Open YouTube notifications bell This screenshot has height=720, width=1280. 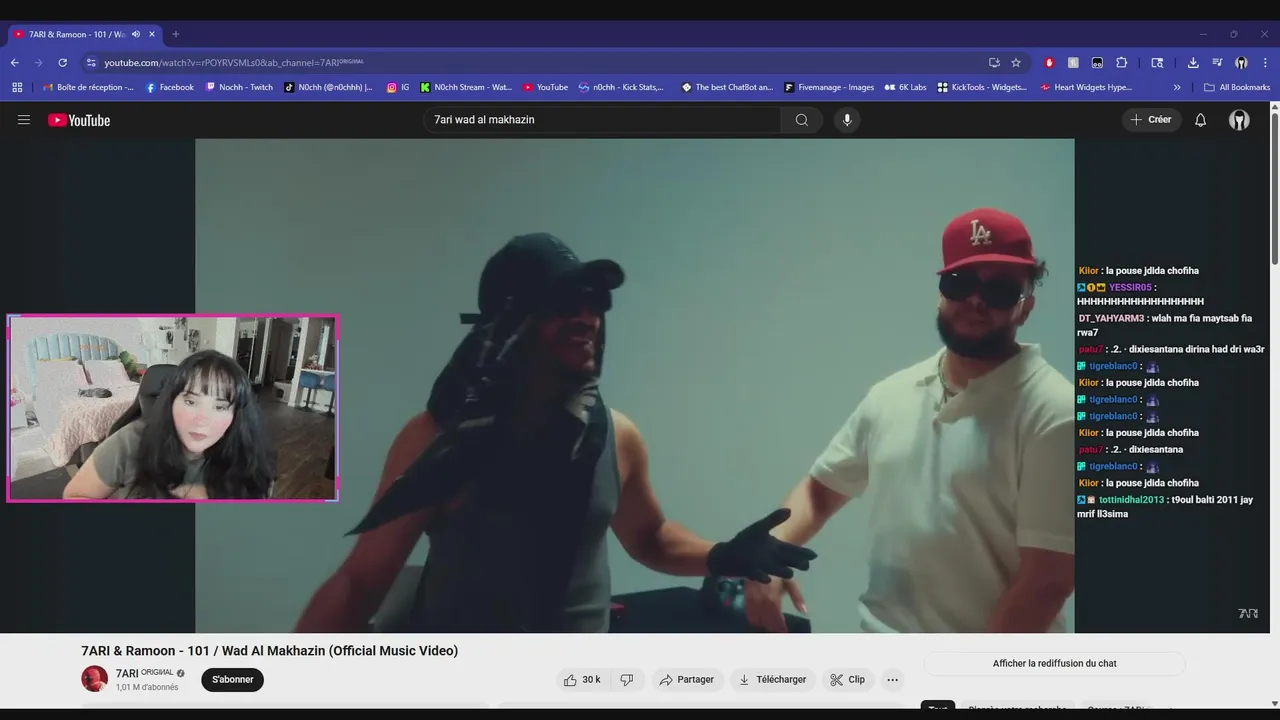(1201, 120)
